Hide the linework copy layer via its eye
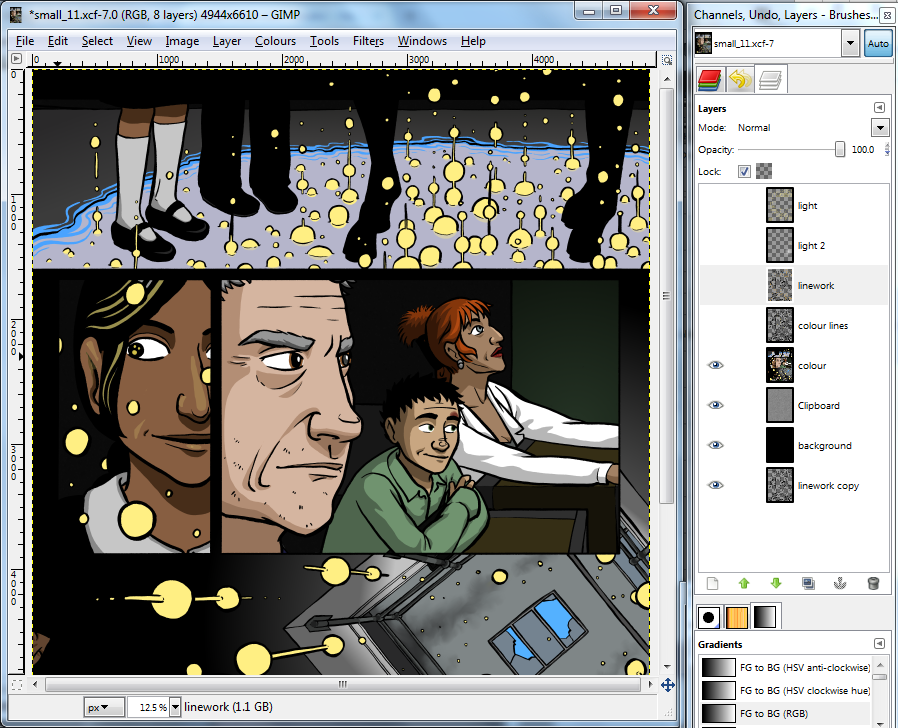898x728 pixels. pyautogui.click(x=715, y=485)
